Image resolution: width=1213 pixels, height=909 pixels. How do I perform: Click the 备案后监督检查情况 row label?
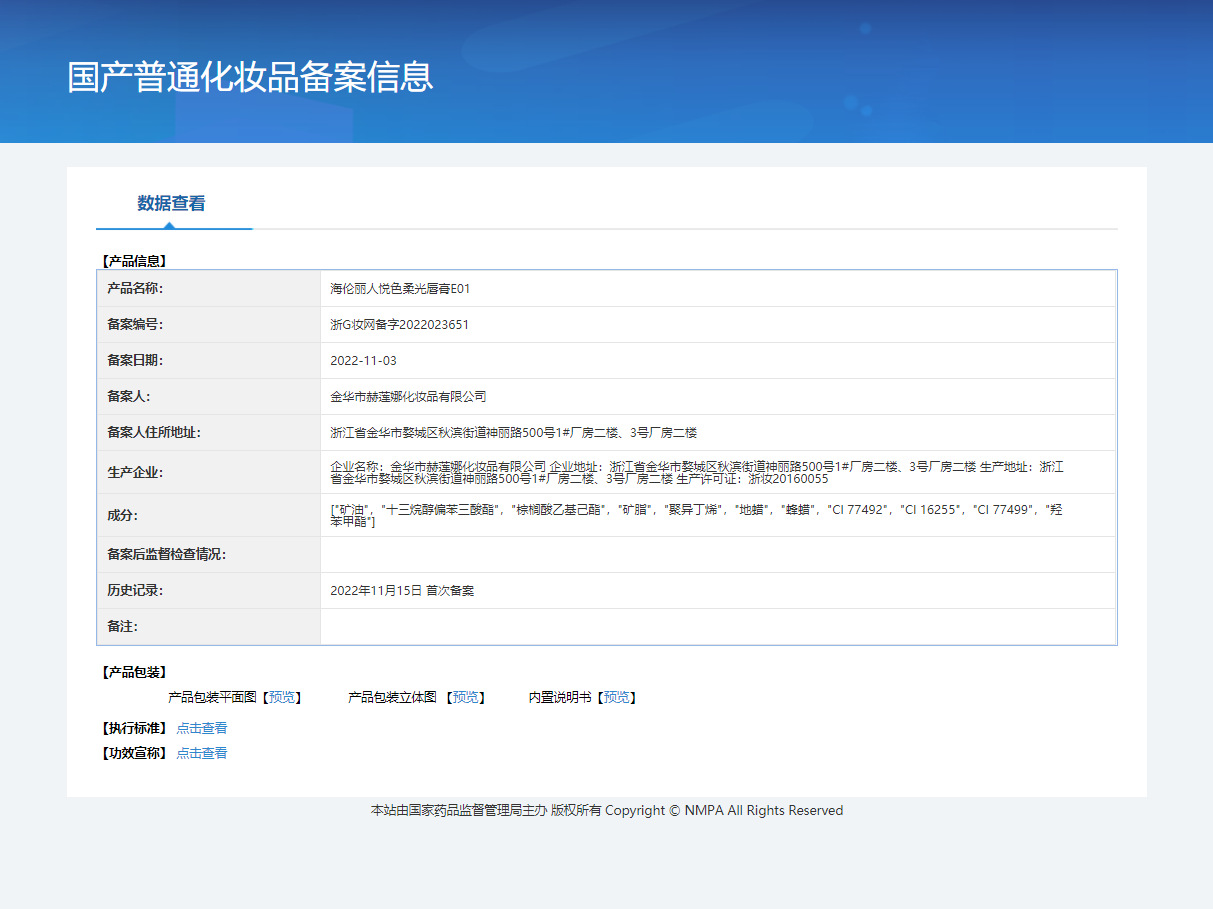(167, 555)
